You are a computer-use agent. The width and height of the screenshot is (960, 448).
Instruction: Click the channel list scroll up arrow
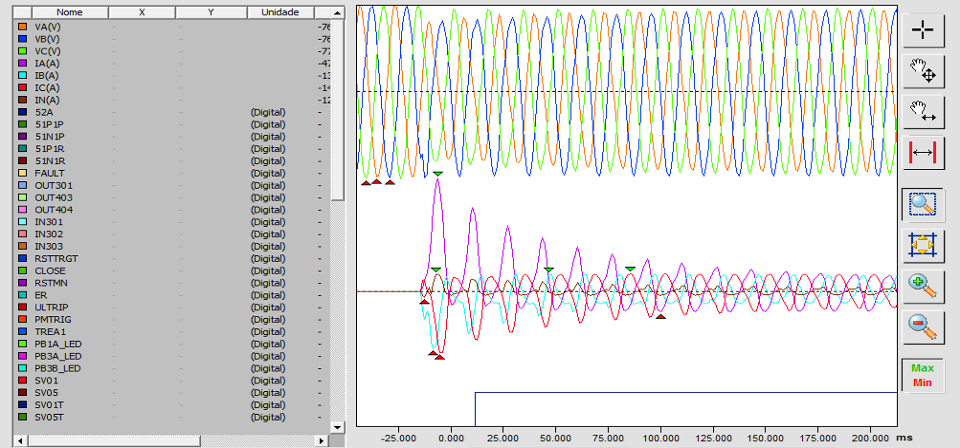(x=337, y=13)
